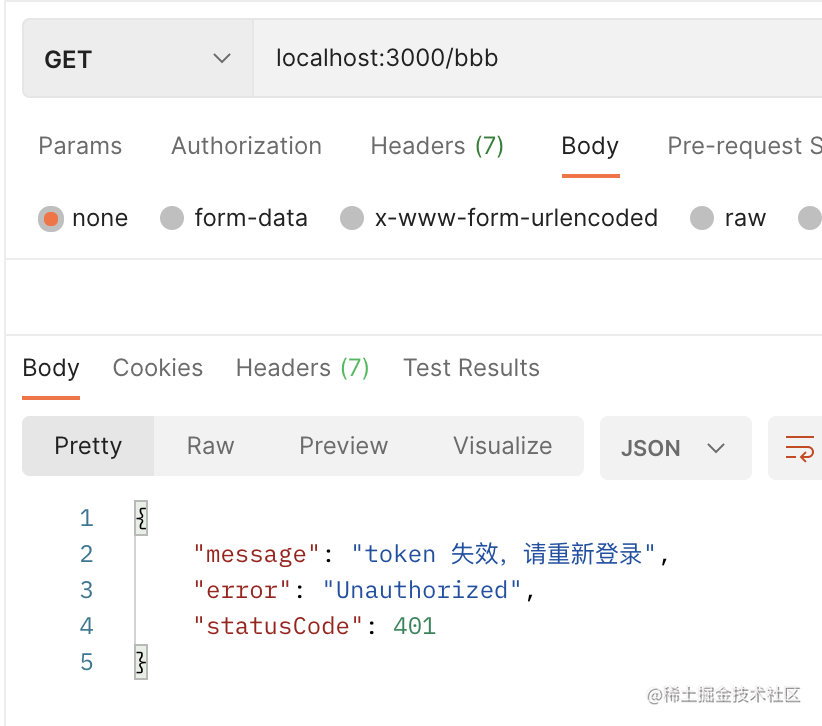822x726 pixels.
Task: Select the Visualize view button
Action: click(502, 446)
